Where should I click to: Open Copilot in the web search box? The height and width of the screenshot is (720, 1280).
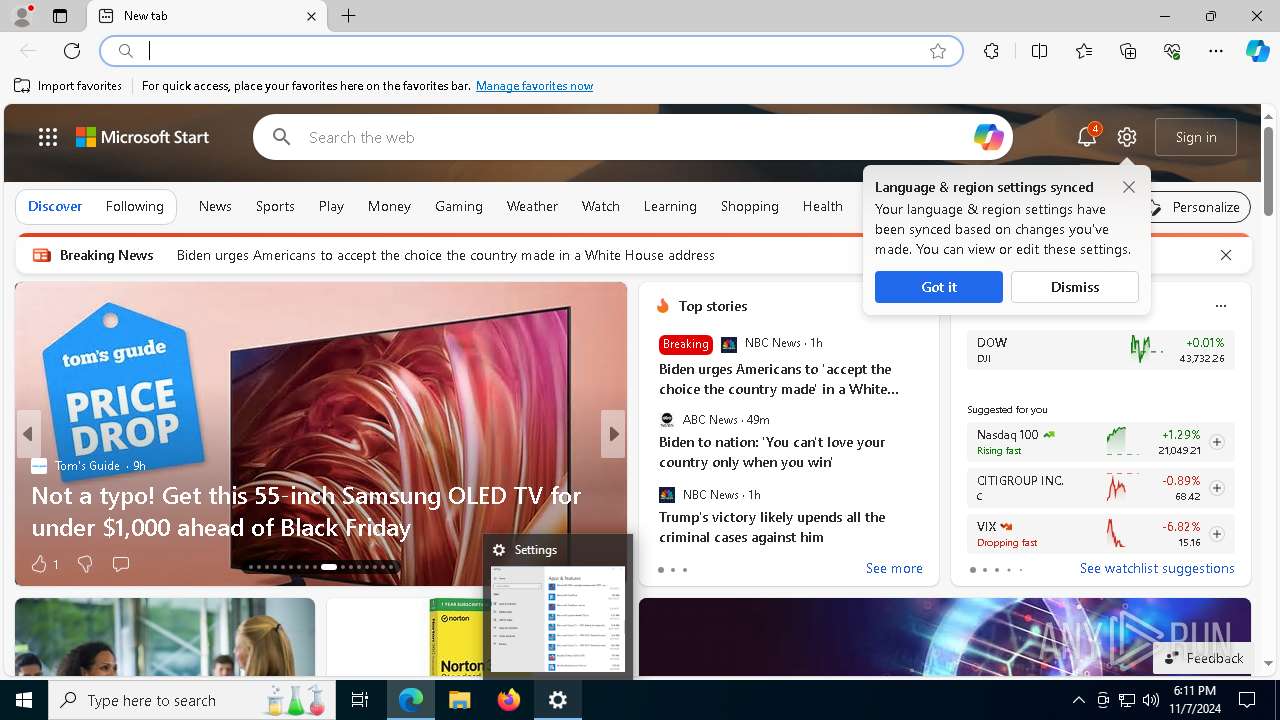(988, 137)
